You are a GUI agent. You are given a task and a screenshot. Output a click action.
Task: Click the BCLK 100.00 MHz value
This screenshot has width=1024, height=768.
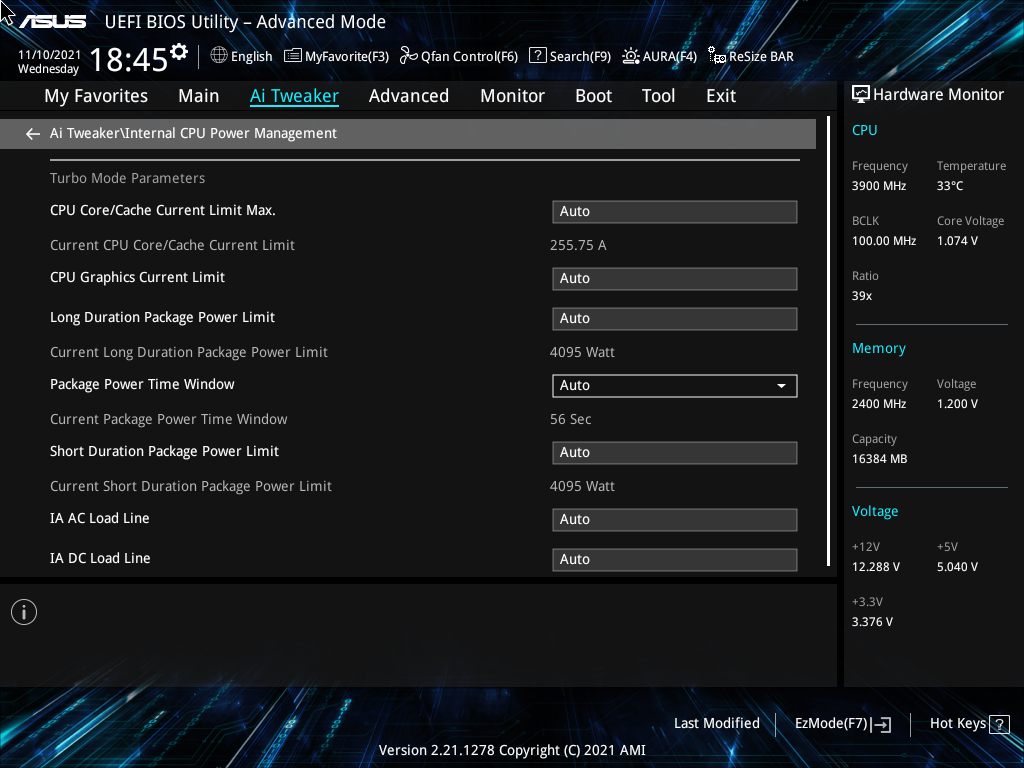point(884,241)
